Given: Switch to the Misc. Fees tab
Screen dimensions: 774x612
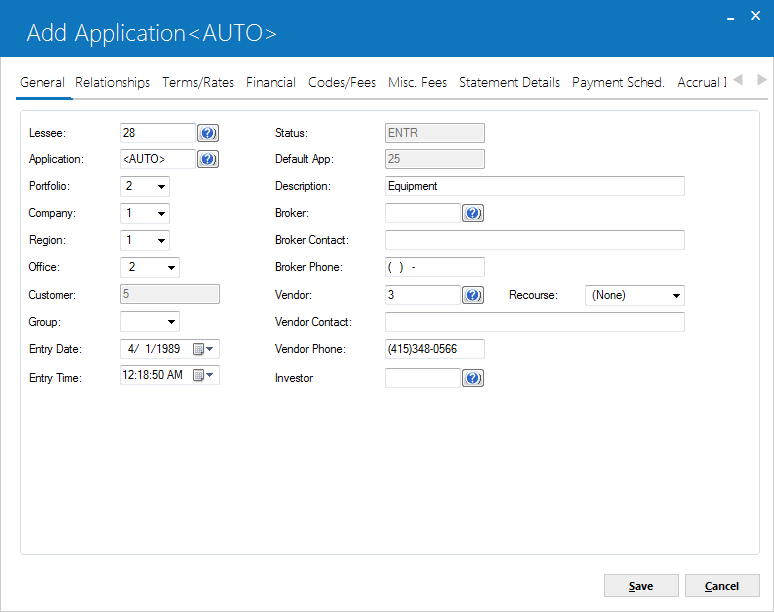Looking at the screenshot, I should [x=418, y=82].
